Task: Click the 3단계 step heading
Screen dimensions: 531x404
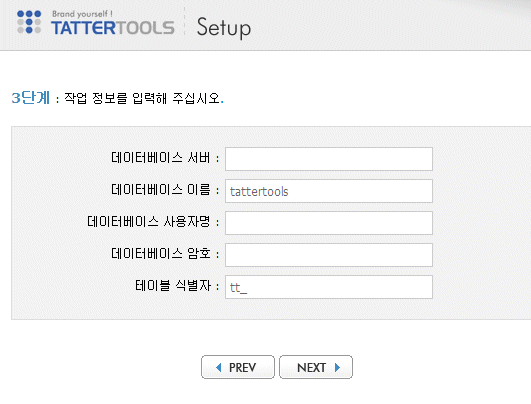Action: pos(31,98)
